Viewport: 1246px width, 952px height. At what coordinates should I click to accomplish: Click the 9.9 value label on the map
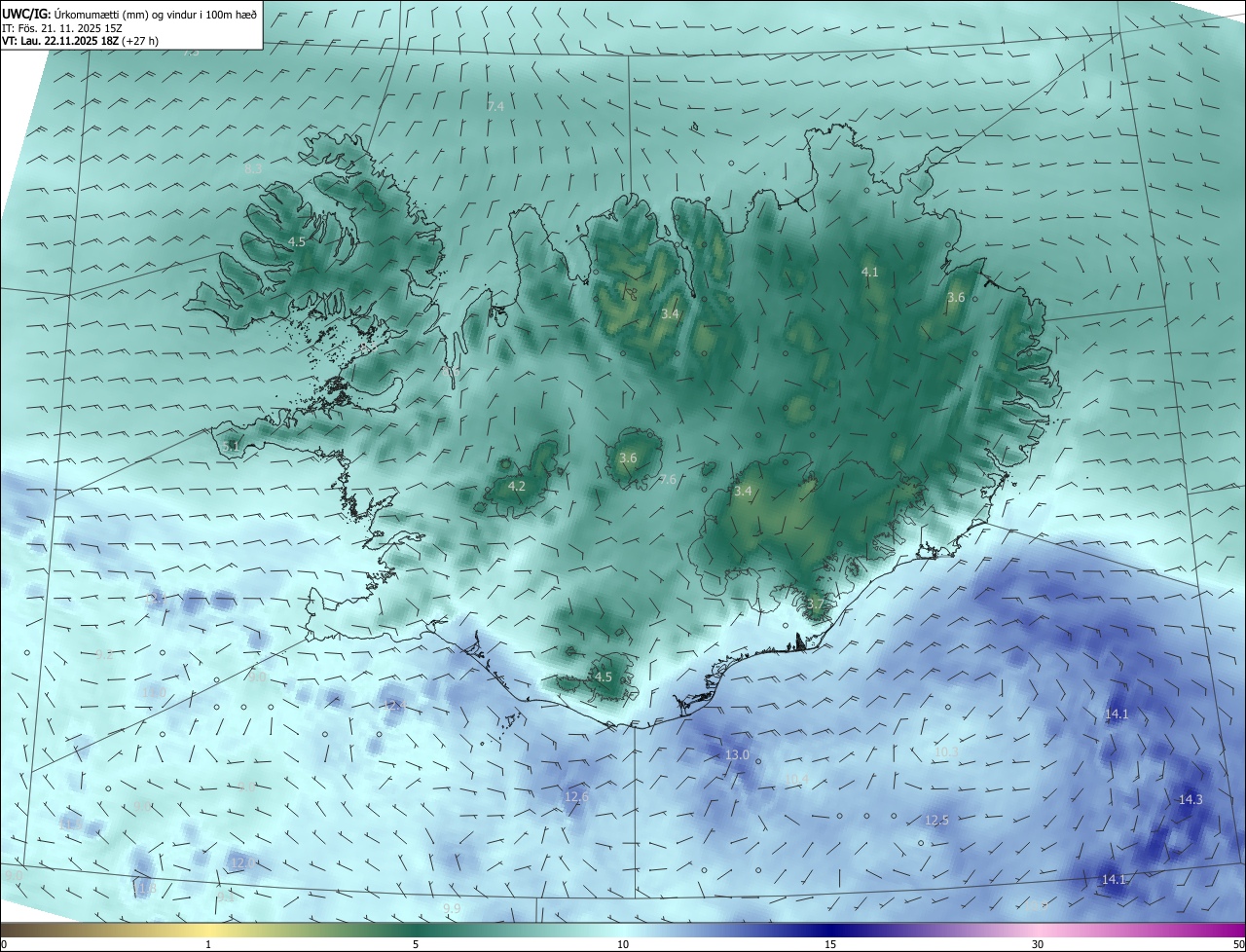452,908
